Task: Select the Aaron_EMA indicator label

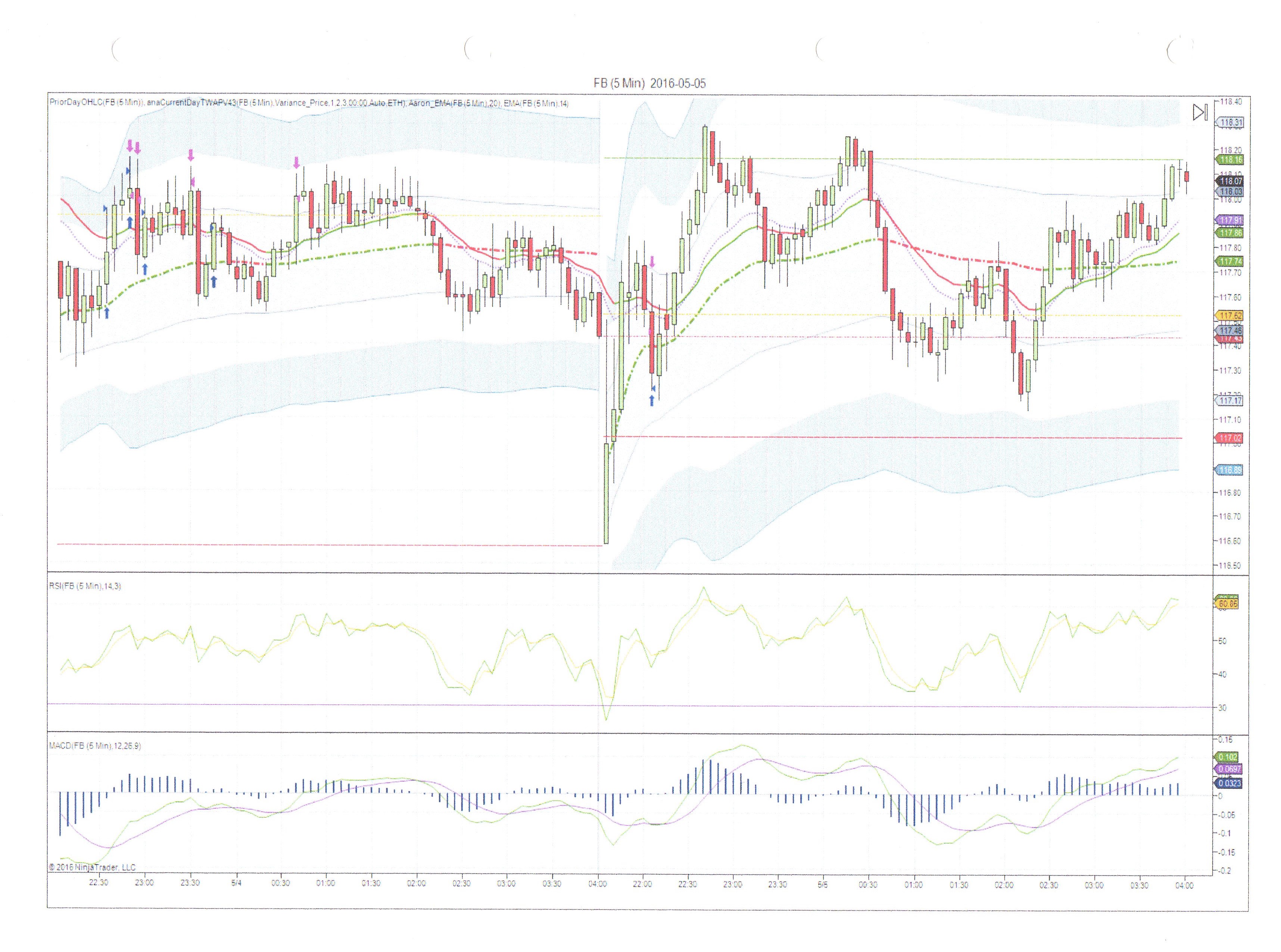Action: pyautogui.click(x=455, y=103)
